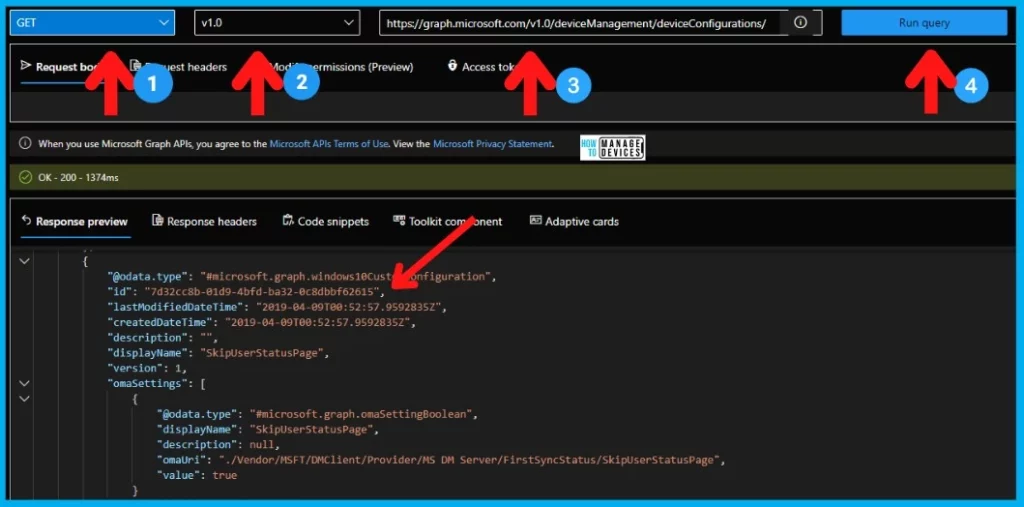1024x507 pixels.
Task: Click the lastModifiedDateTime value in the response
Action: click(x=351, y=307)
